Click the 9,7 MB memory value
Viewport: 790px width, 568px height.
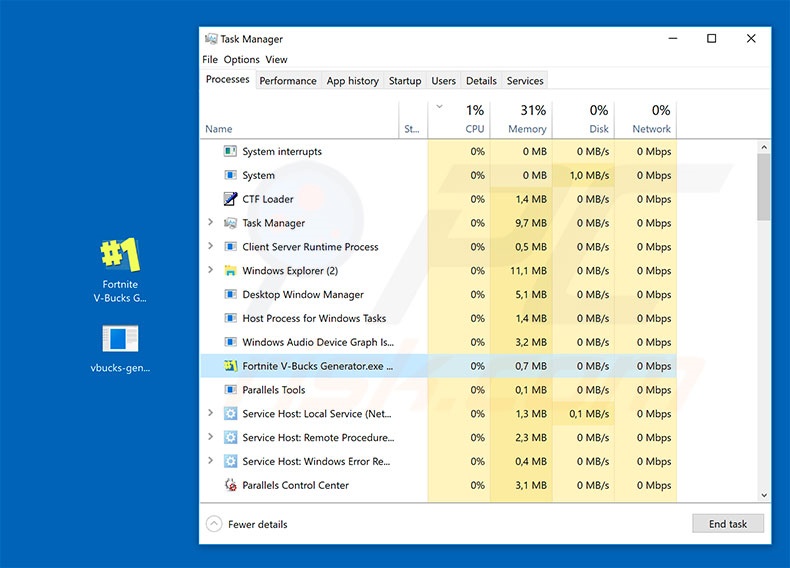[531, 223]
